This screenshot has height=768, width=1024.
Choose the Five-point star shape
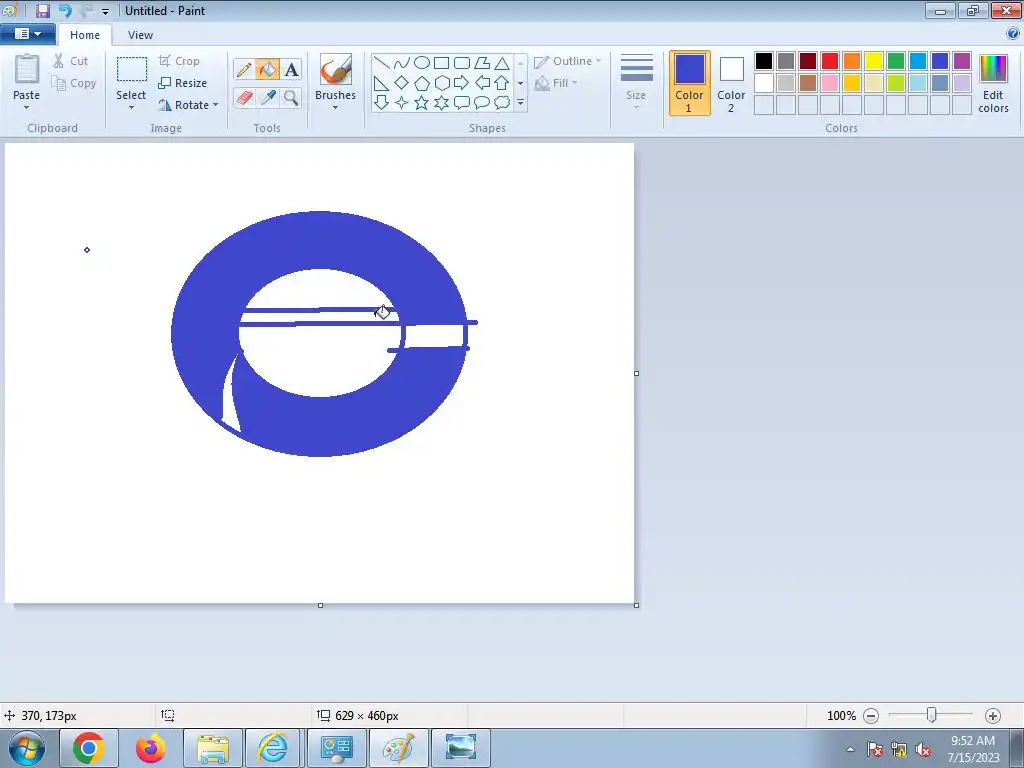[422, 103]
